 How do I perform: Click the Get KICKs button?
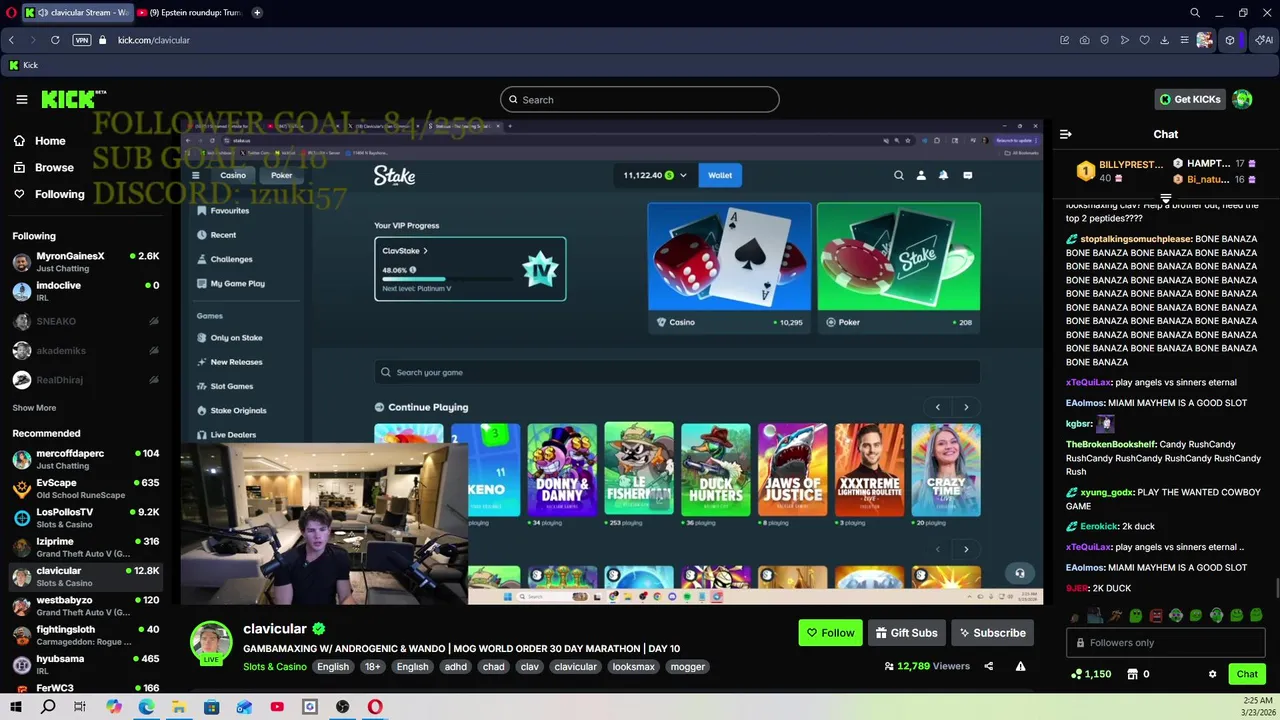(x=1190, y=99)
